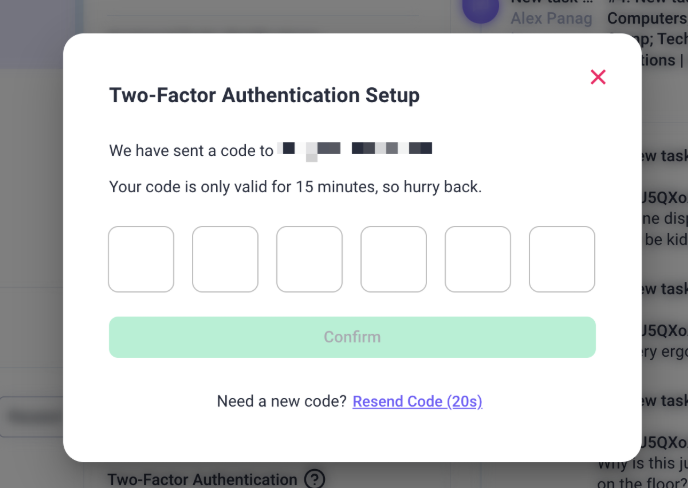Viewport: 688px width, 488px height.
Task: Click the "Computers" text behind the dialog
Action: pyautogui.click(x=646, y=18)
